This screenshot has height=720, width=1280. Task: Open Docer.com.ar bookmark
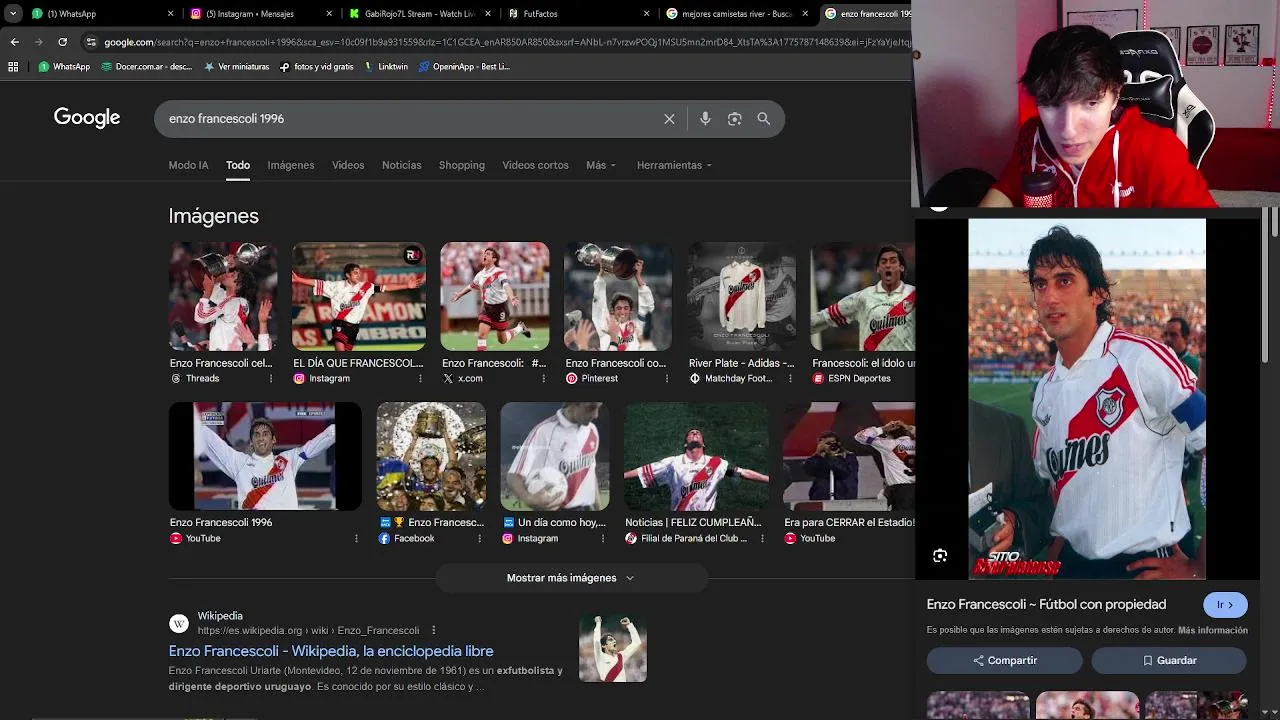pyautogui.click(x=146, y=67)
